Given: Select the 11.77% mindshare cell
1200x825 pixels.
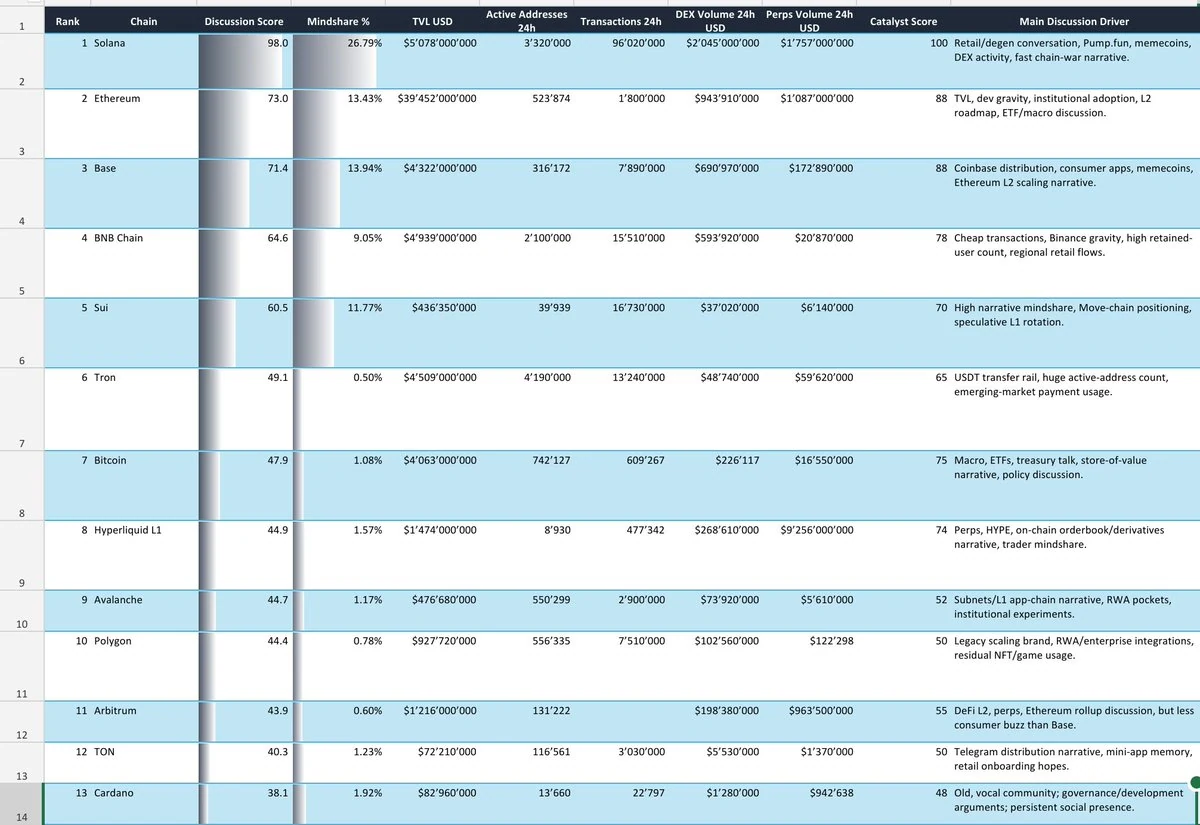Looking at the screenshot, I should (339, 333).
